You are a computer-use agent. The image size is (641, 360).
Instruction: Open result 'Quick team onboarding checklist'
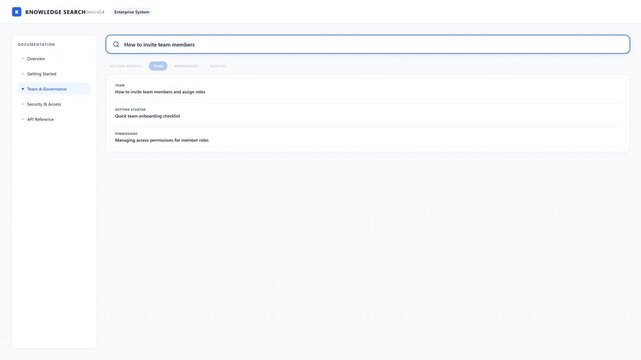(x=368, y=113)
